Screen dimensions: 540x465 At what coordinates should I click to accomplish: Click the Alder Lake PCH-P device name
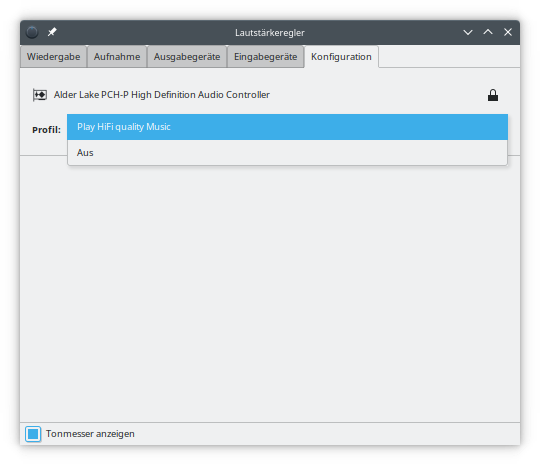[162, 95]
